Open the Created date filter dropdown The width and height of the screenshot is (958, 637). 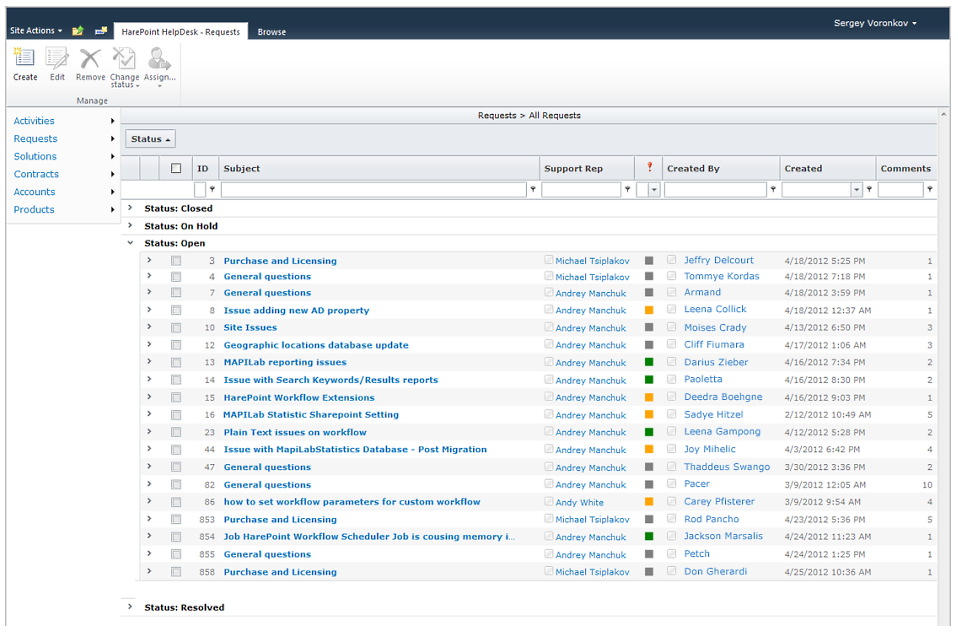[x=856, y=190]
